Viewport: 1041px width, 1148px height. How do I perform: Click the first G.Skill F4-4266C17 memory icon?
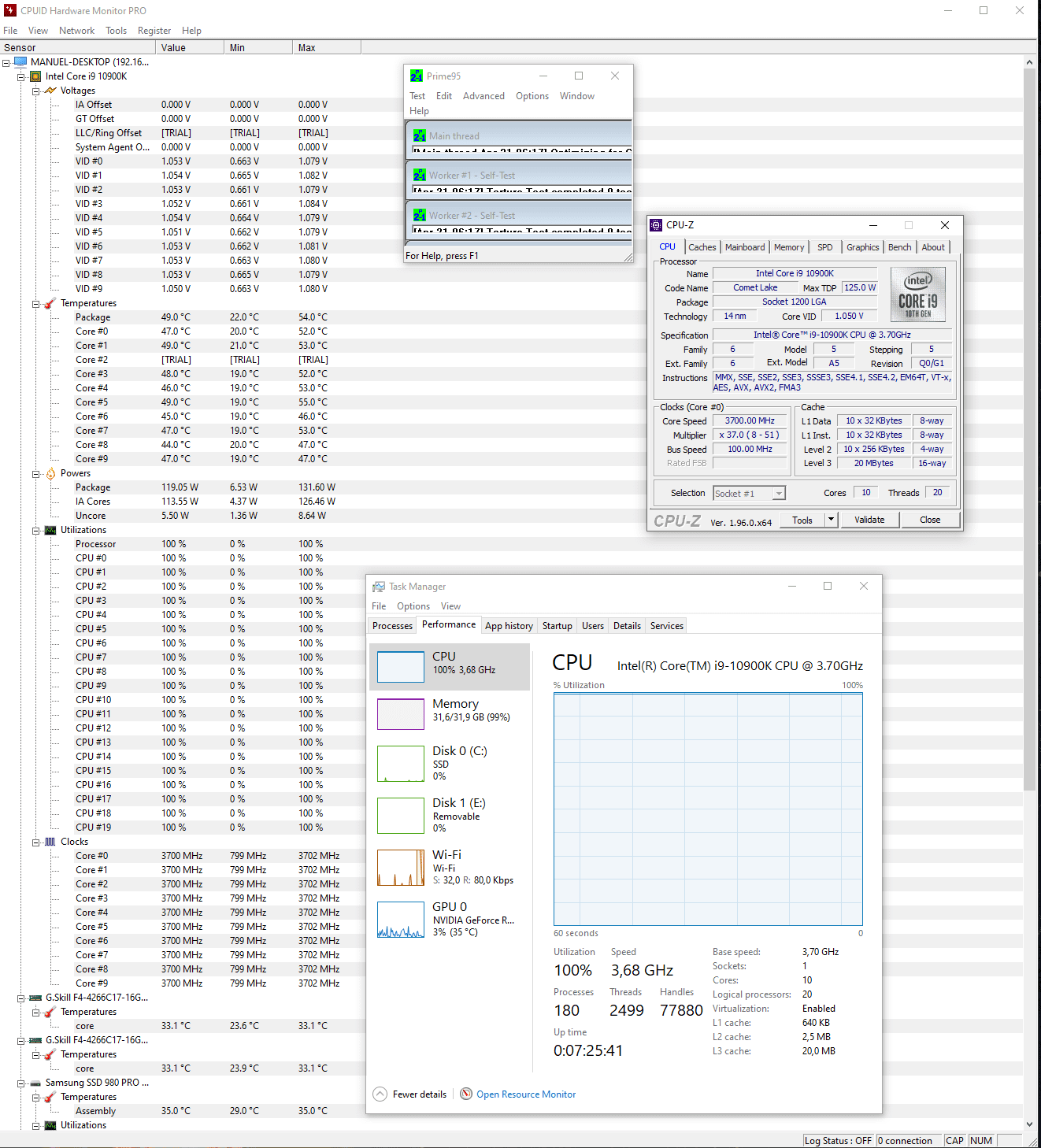point(35,998)
